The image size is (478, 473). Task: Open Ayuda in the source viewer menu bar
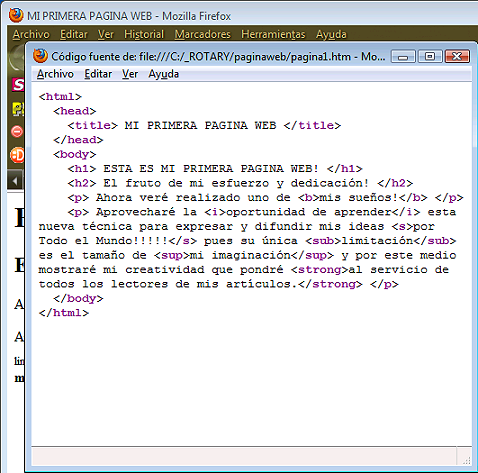pos(164,74)
